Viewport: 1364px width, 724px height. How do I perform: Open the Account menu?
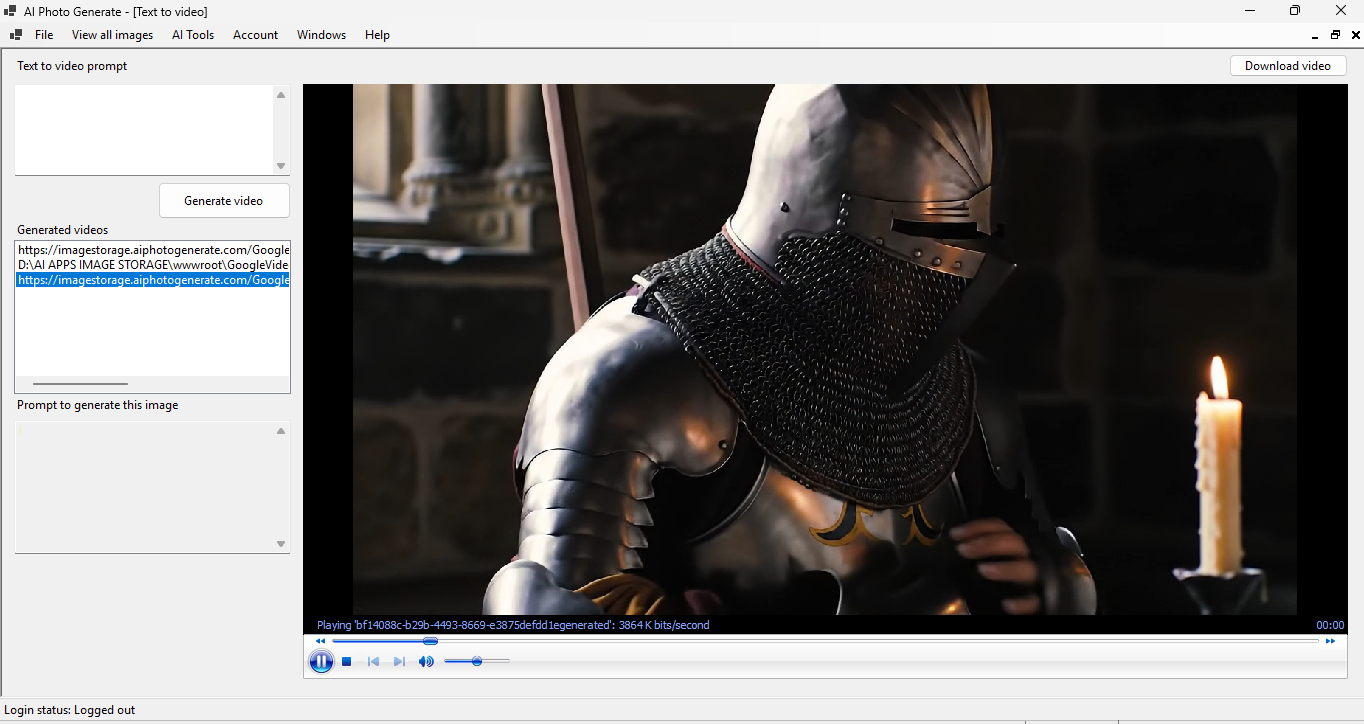[255, 35]
